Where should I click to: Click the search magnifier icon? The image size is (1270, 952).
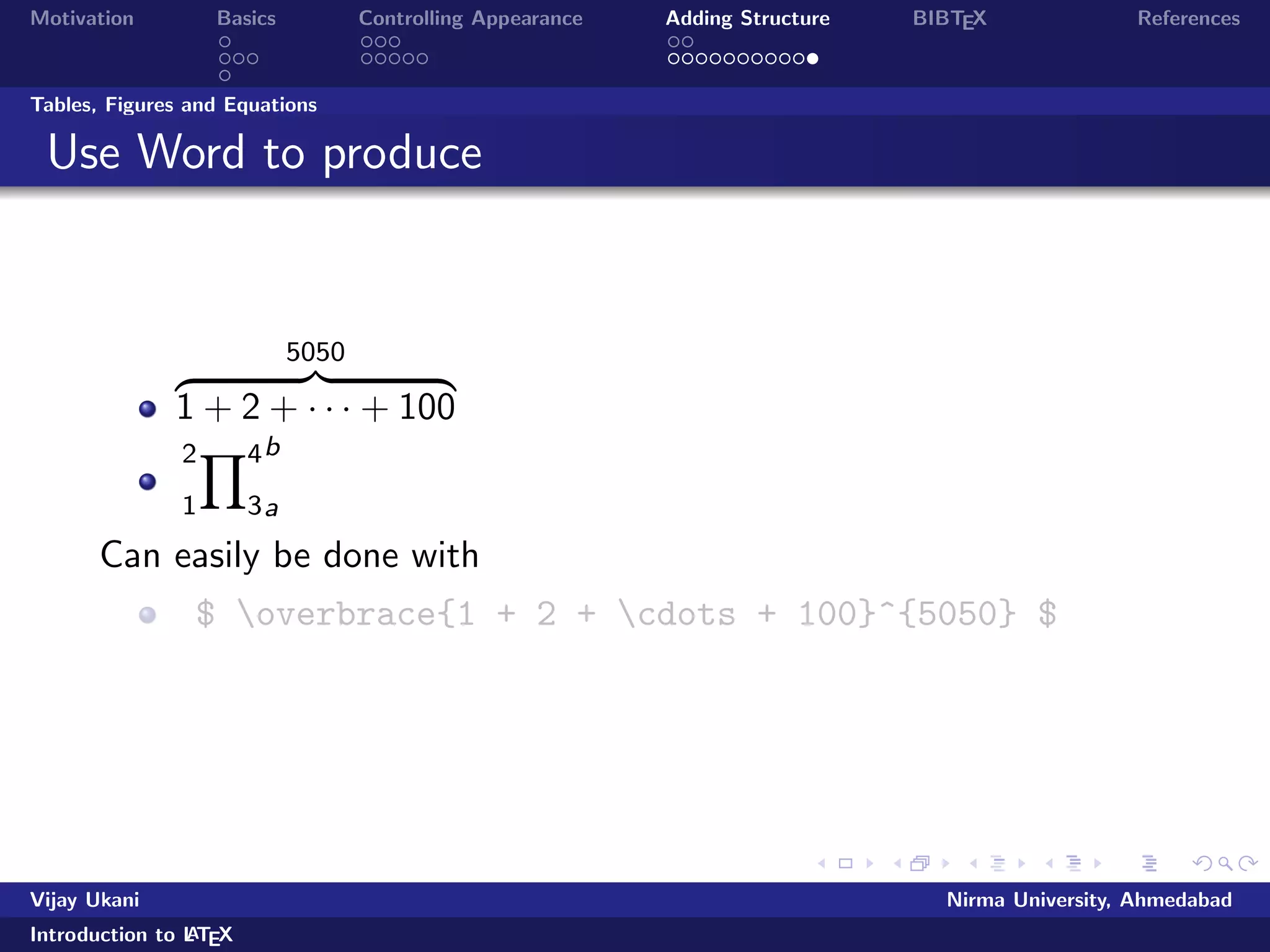click(x=1225, y=863)
